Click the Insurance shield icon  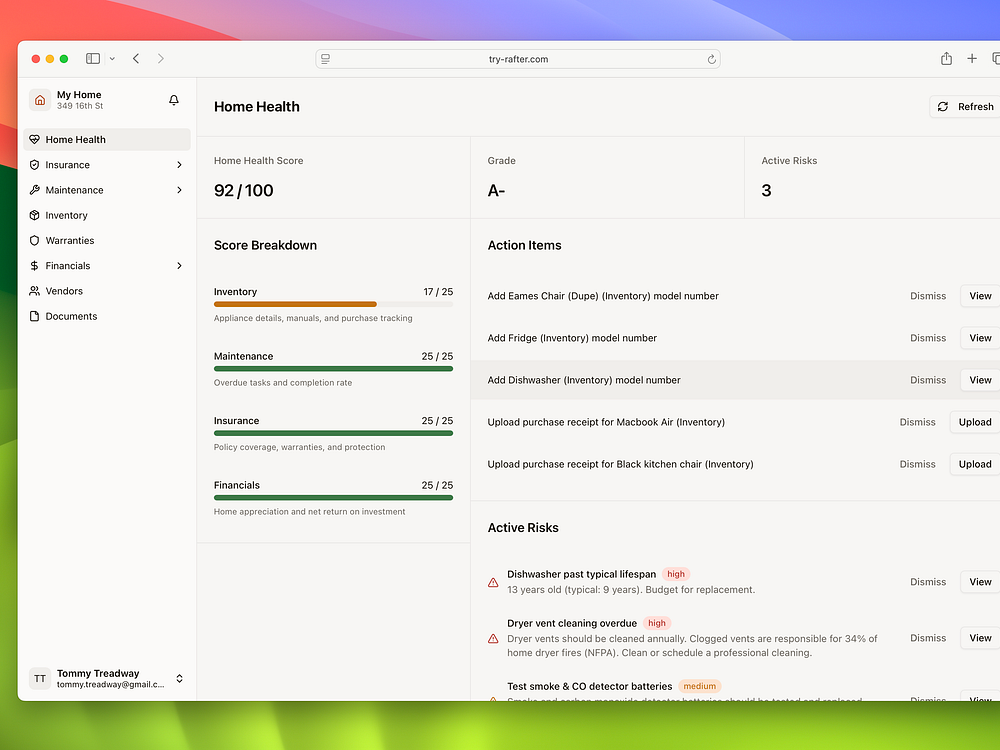pyautogui.click(x=34, y=165)
